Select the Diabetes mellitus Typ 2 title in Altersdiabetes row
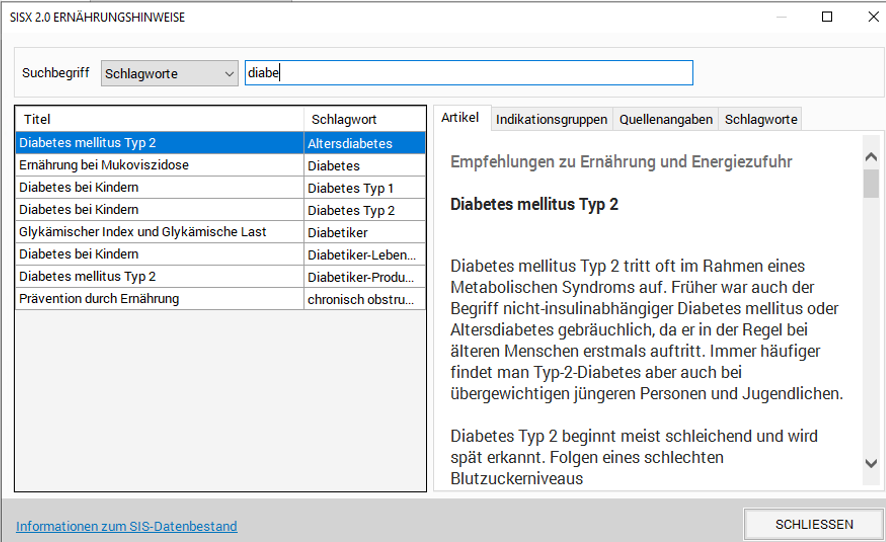Viewport: 886px width, 542px height. (160, 143)
